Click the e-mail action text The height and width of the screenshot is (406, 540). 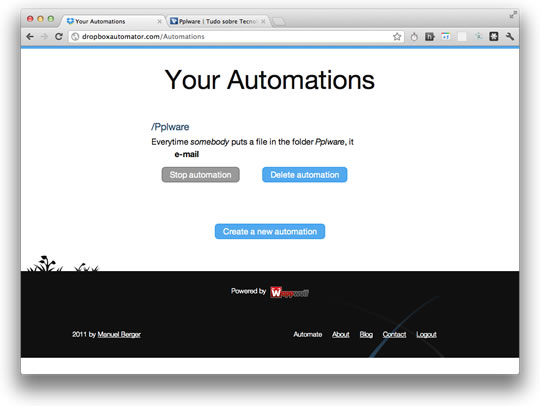187,154
